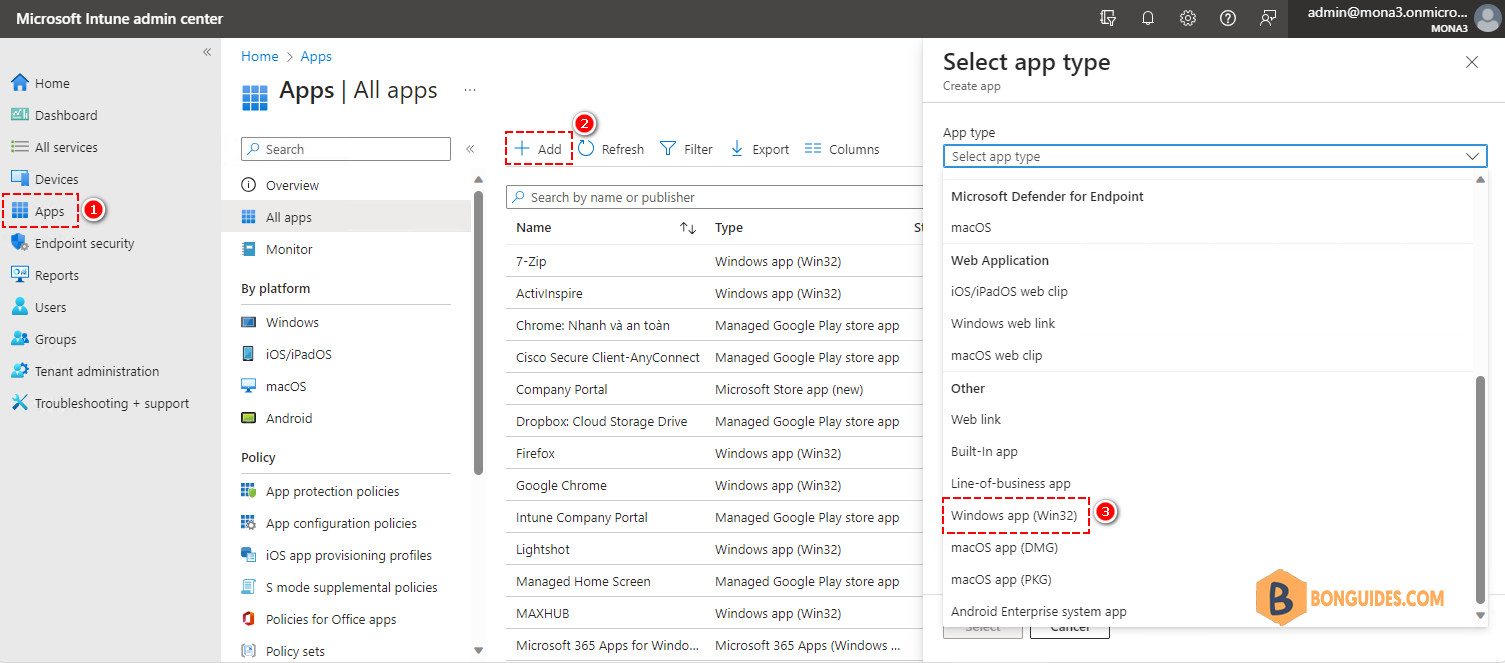Screen dimensions: 1505x663
Task: Open the help question mark icon
Action: (x=1228, y=19)
